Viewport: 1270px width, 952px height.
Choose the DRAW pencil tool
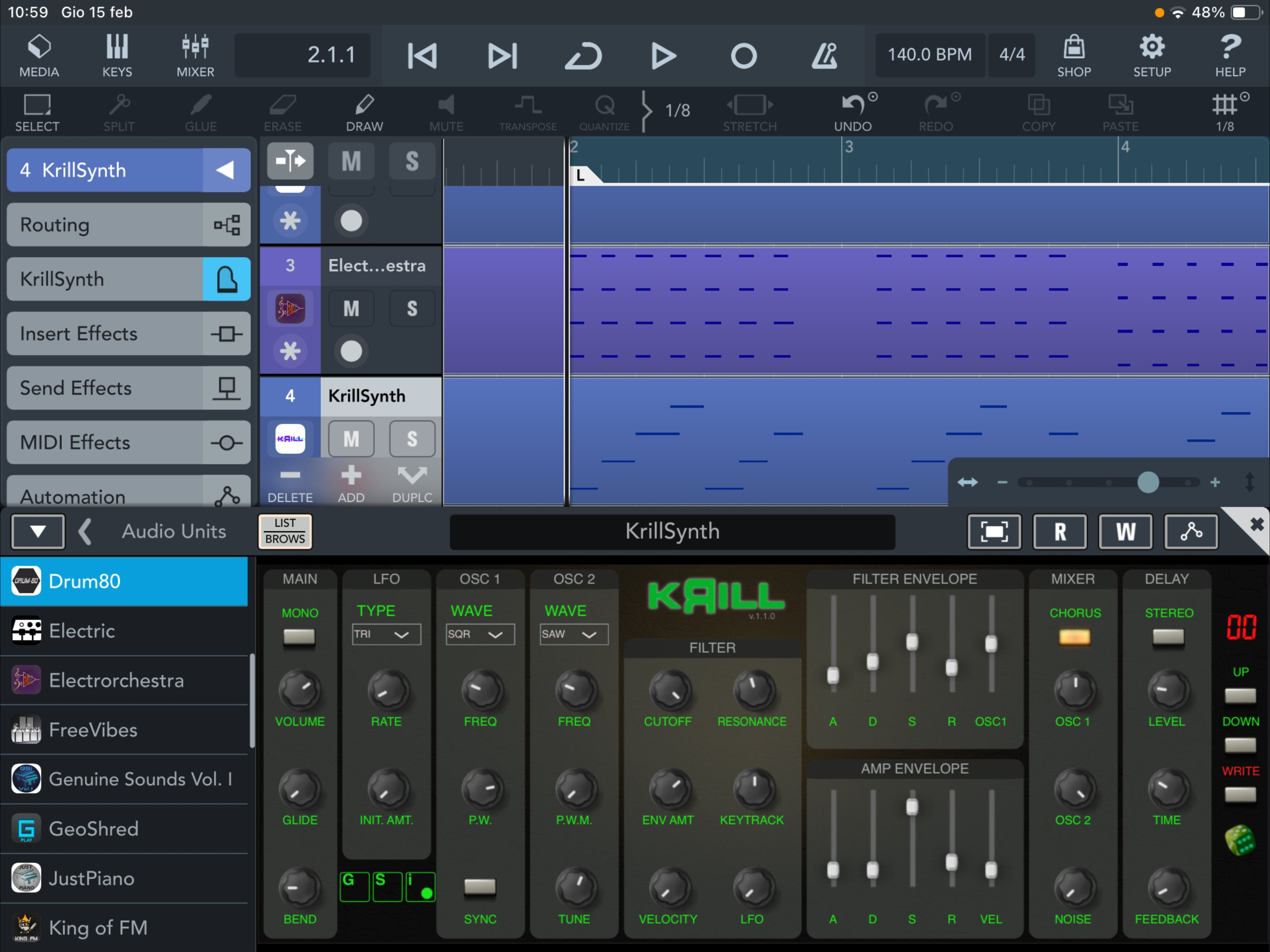point(364,112)
